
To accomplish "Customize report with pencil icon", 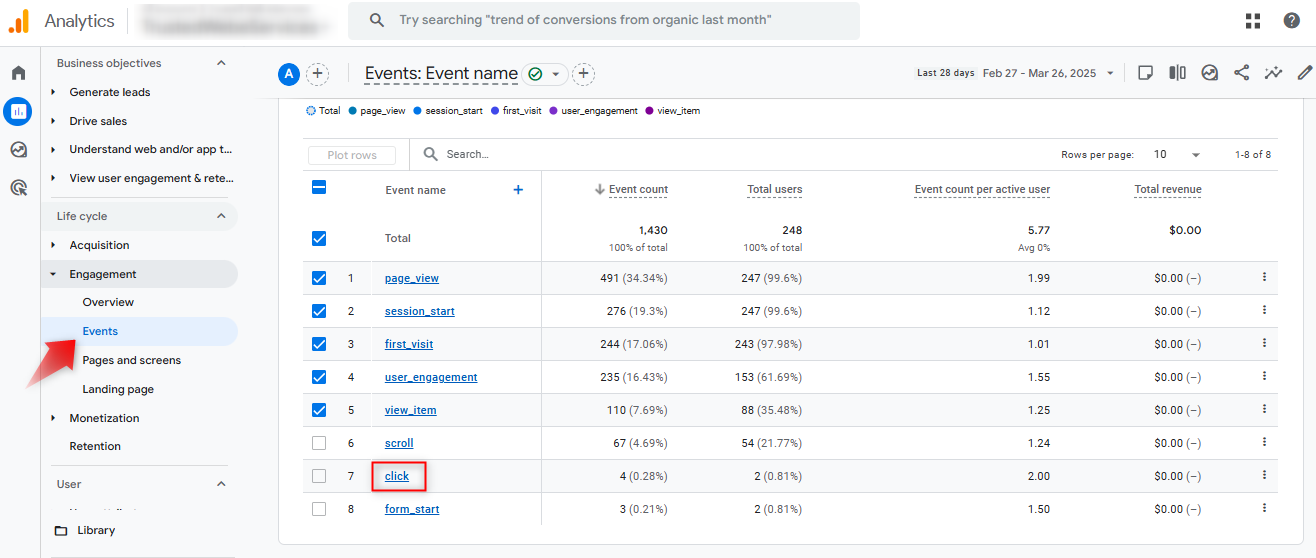I will (1305, 73).
